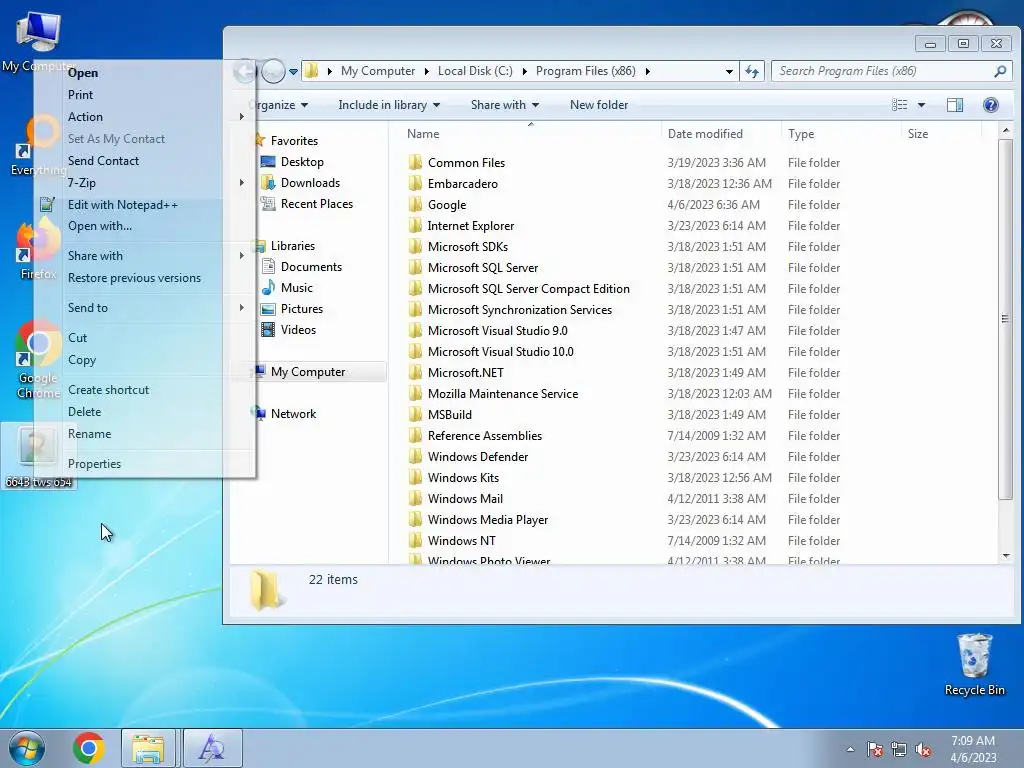Viewport: 1024px width, 768px height.
Task: Expand Share with toolbar dropdown
Action: [x=505, y=104]
